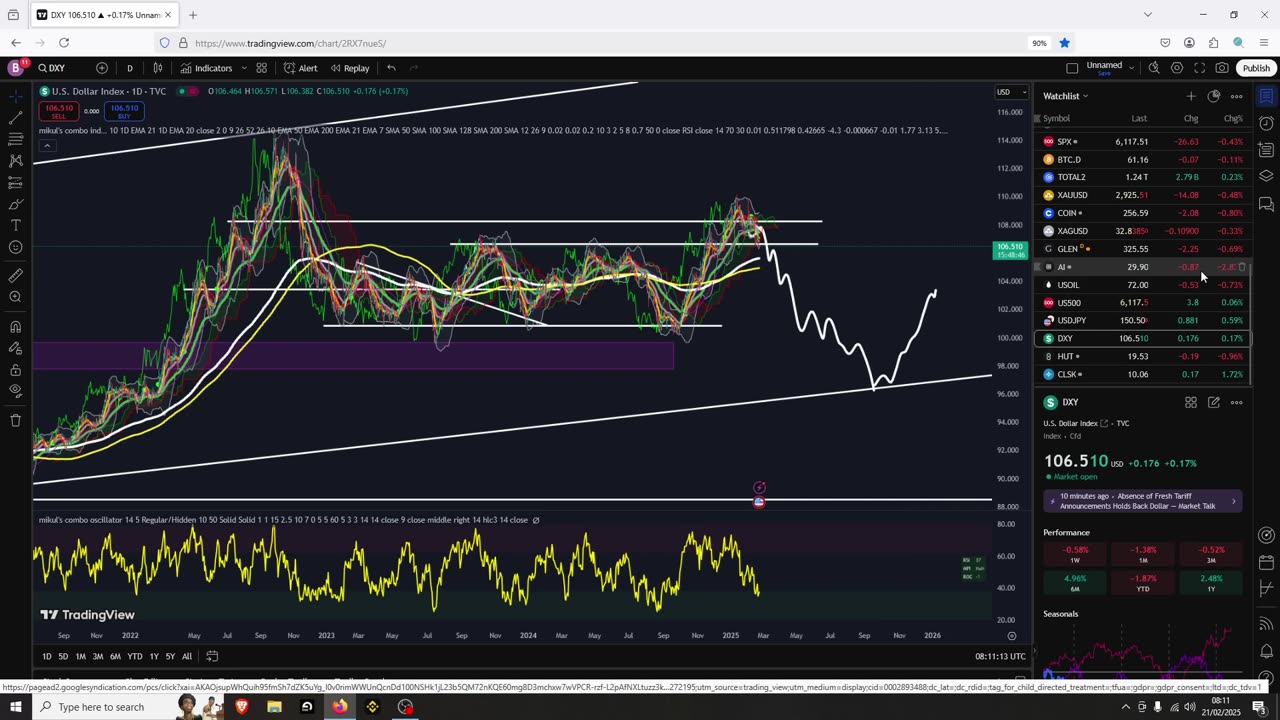This screenshot has height=720, width=1280.
Task: Select the BTC.D watchlist row
Action: (x=1142, y=160)
